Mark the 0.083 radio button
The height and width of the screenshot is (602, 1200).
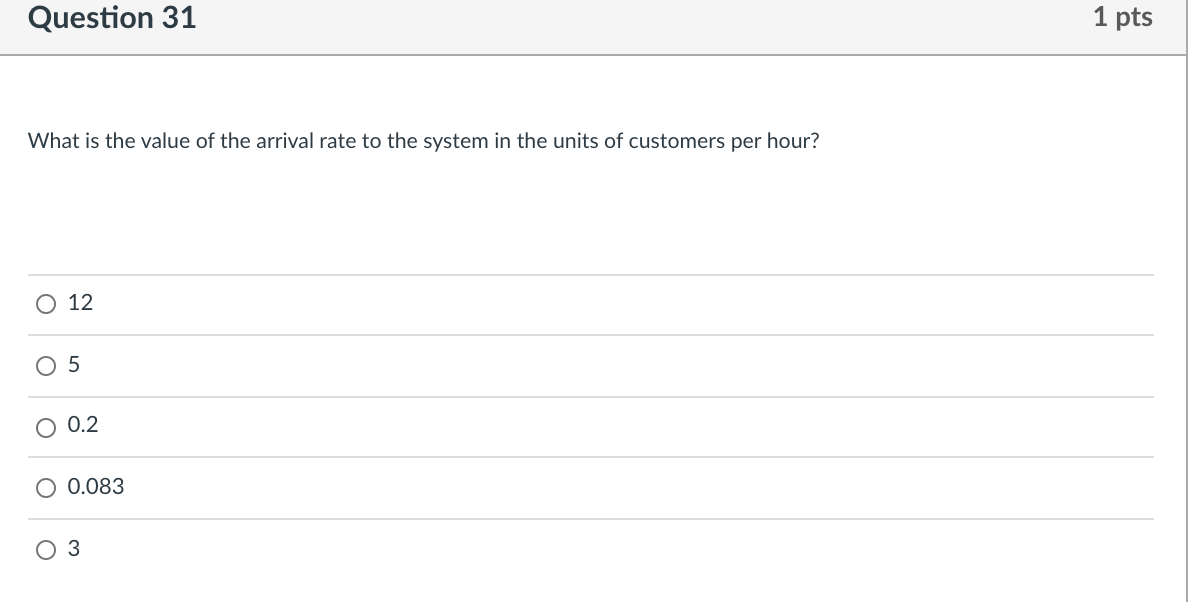(x=46, y=489)
